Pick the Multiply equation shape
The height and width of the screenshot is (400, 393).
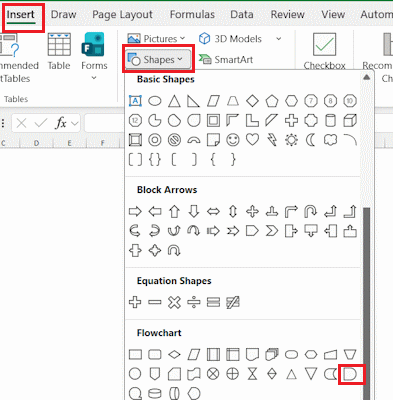(x=174, y=302)
